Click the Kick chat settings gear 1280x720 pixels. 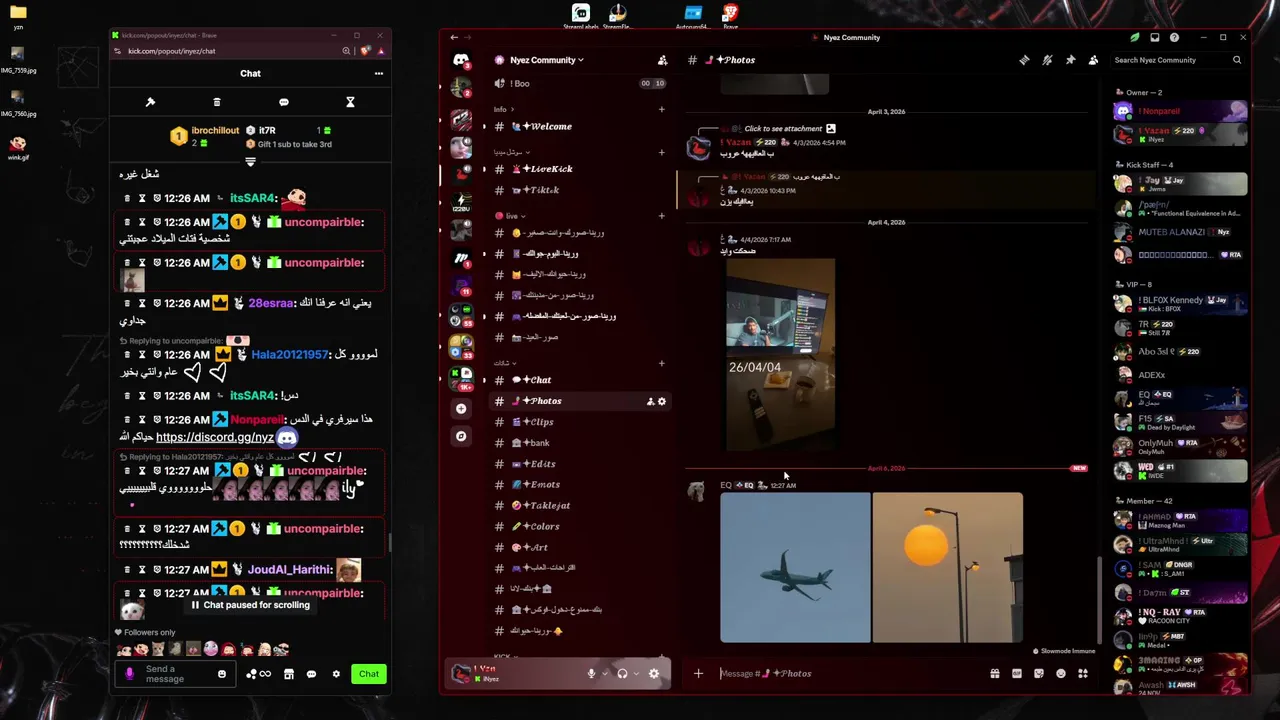point(336,674)
